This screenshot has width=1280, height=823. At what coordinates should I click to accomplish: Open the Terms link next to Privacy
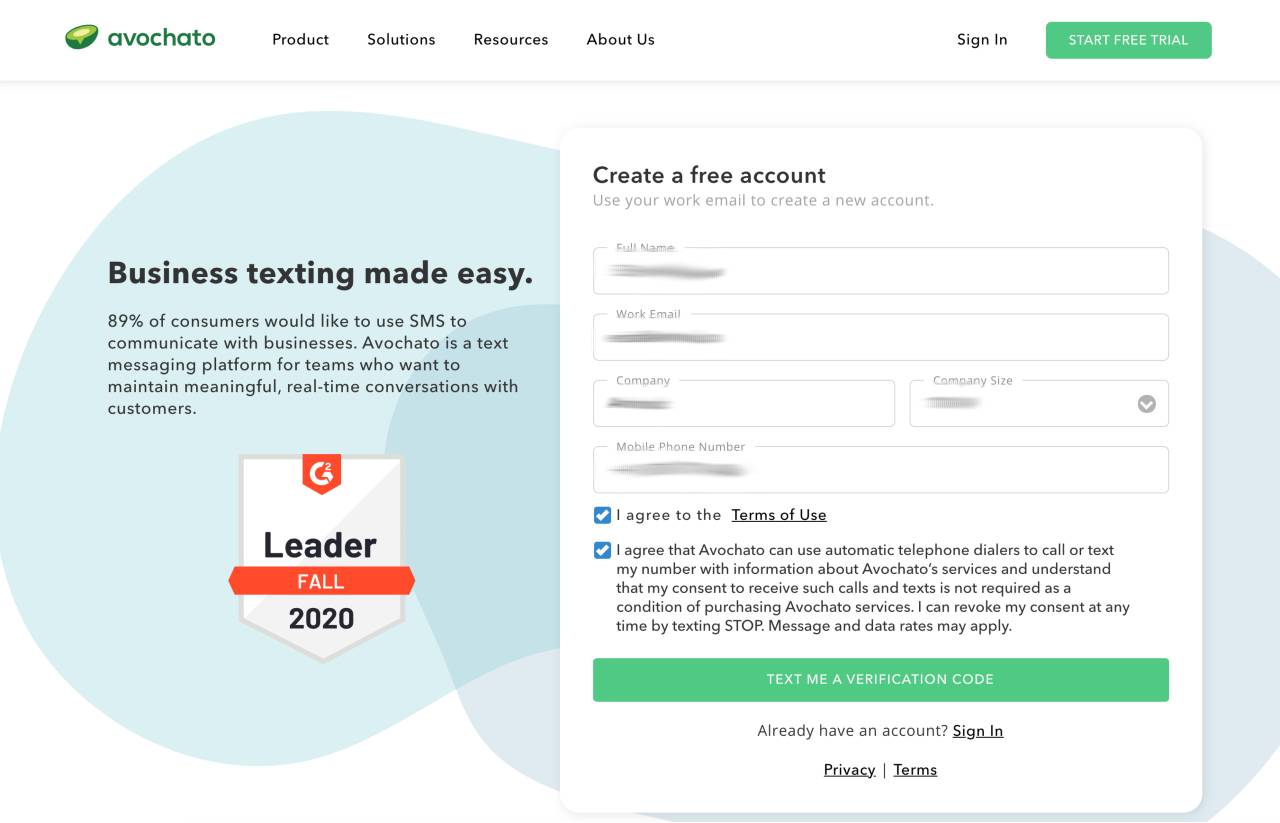[x=915, y=770]
